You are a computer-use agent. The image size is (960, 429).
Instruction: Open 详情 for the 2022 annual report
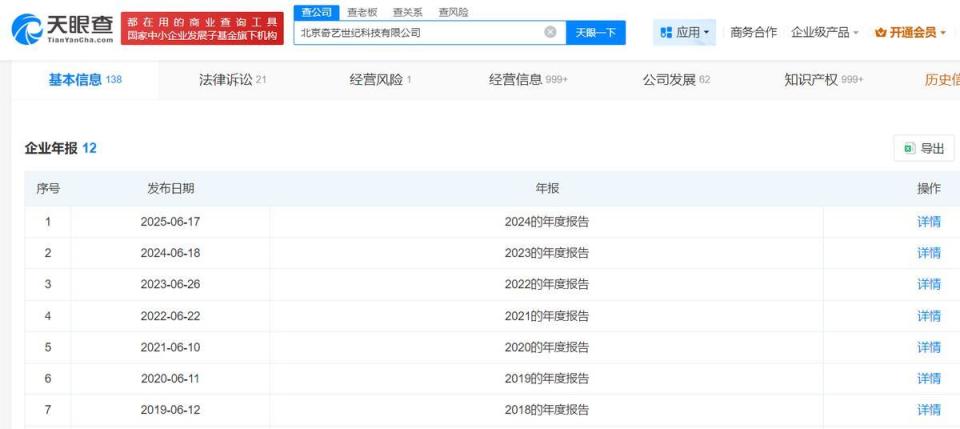tap(929, 285)
